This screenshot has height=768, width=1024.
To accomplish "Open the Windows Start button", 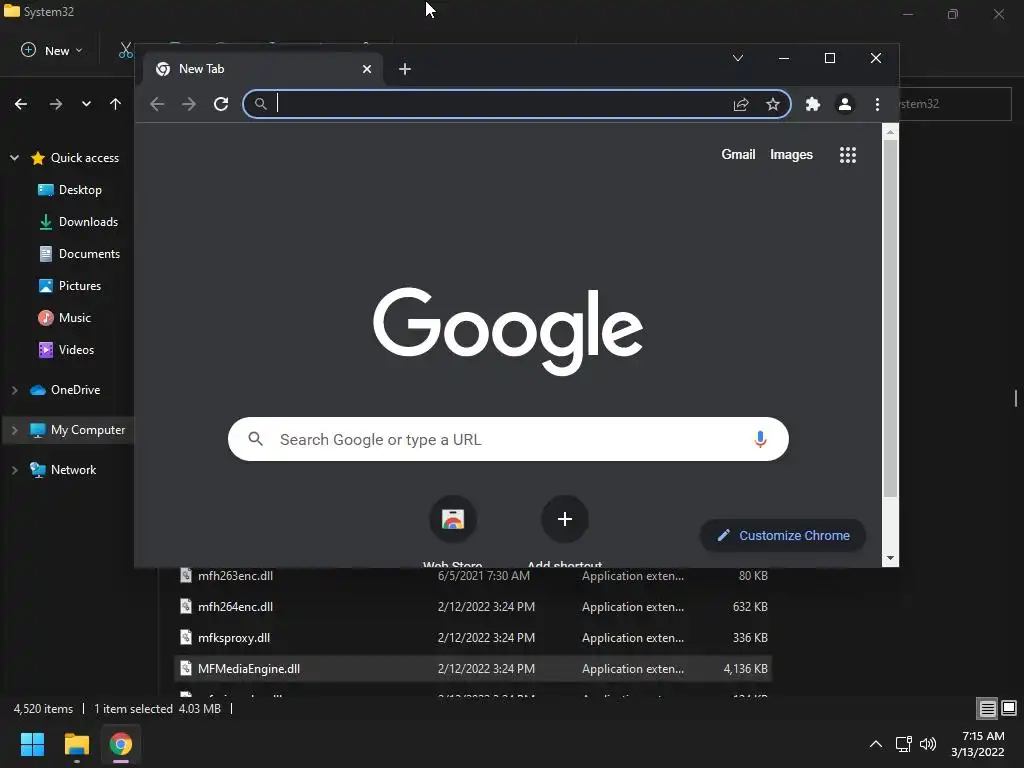I will (x=32, y=744).
